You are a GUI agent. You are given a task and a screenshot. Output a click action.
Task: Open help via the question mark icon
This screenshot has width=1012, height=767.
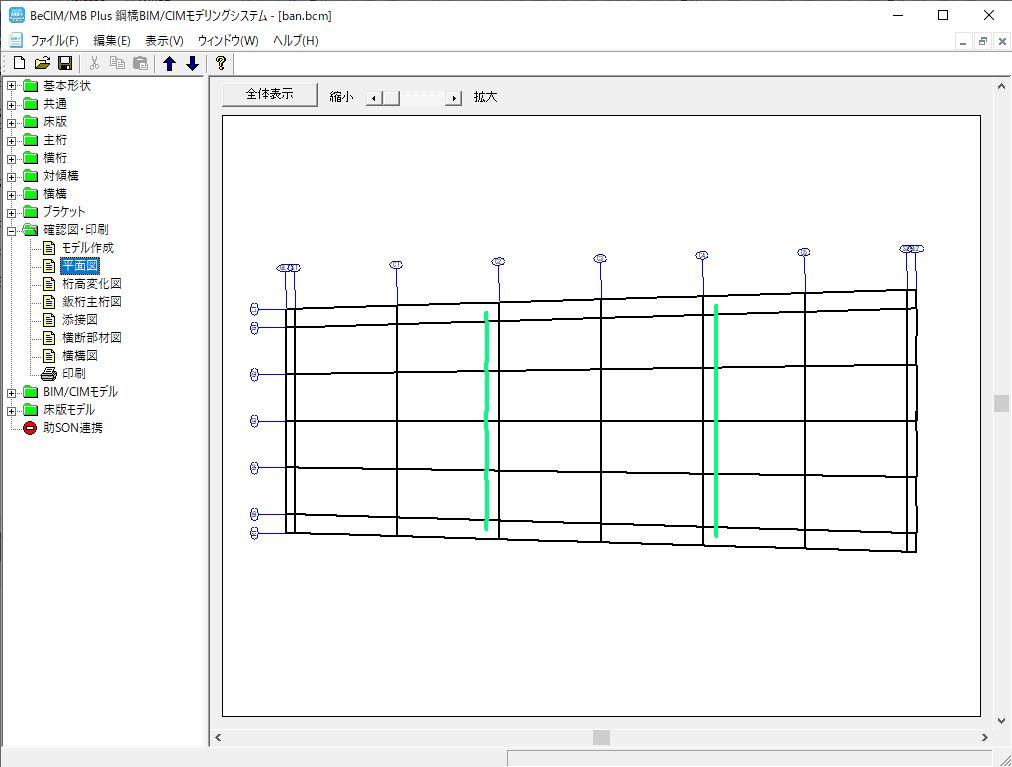click(221, 64)
